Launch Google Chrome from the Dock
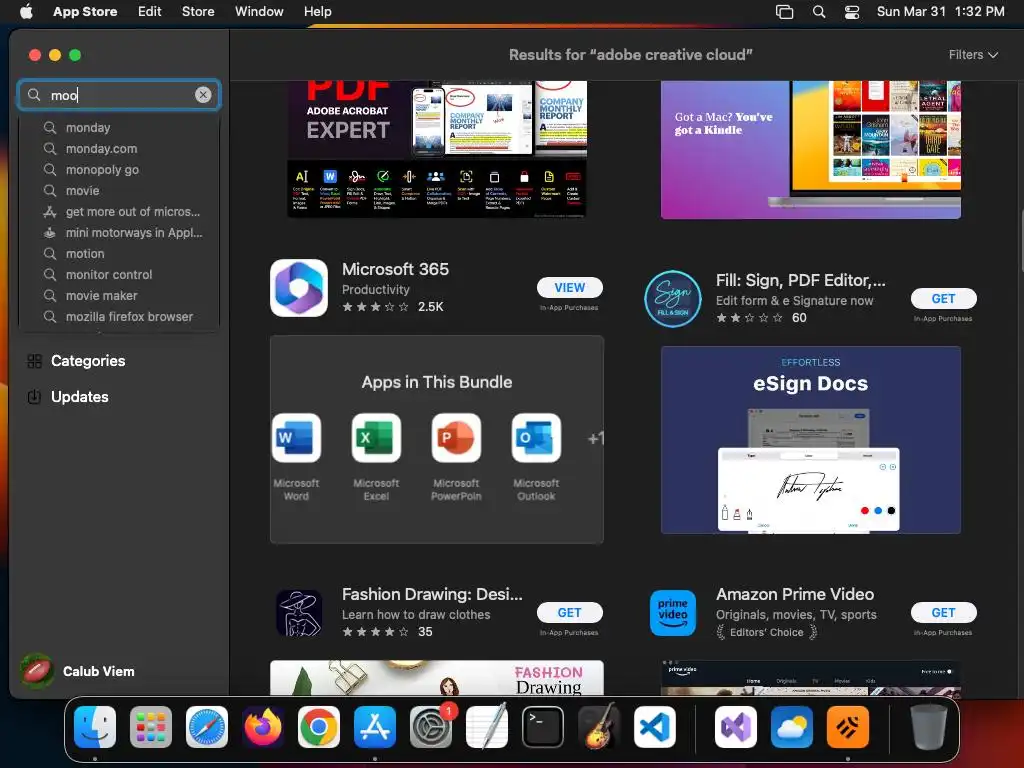This screenshot has height=768, width=1024. tap(319, 727)
